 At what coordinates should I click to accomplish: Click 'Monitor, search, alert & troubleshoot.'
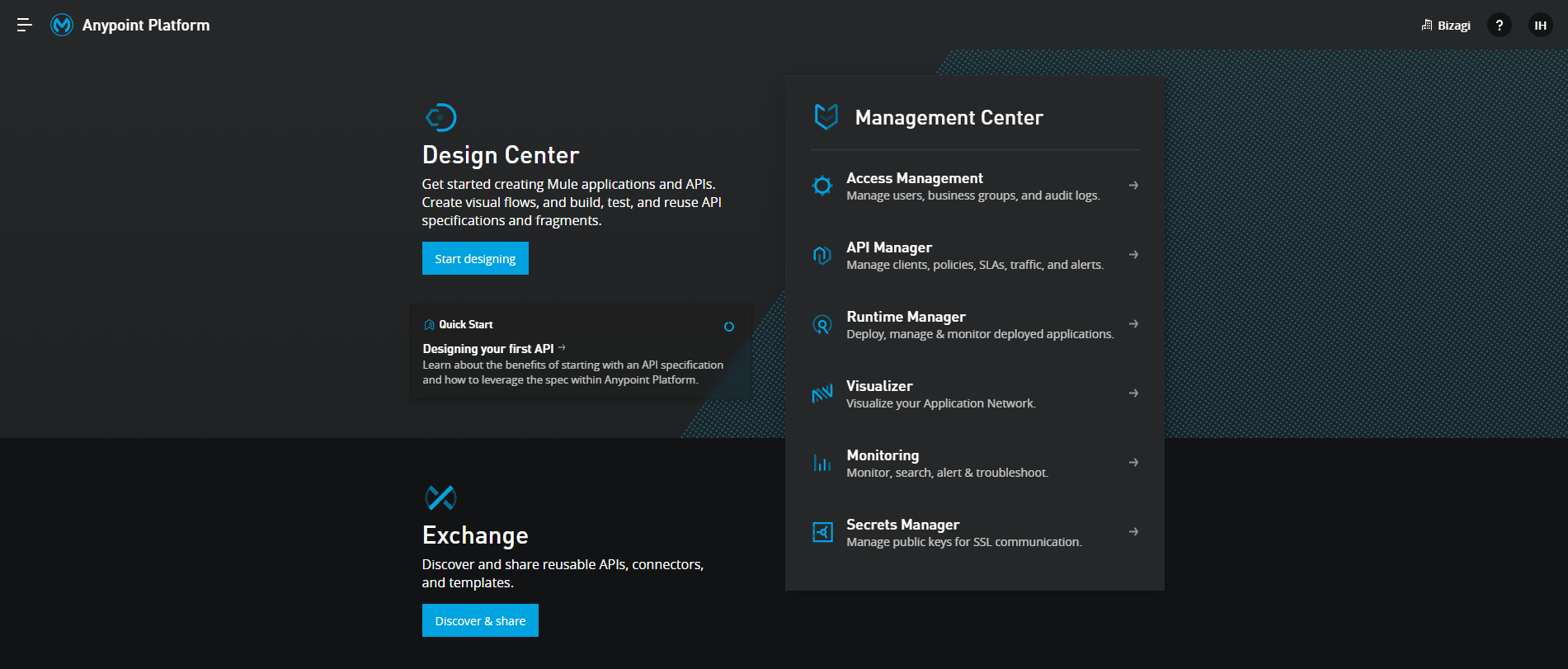click(947, 473)
